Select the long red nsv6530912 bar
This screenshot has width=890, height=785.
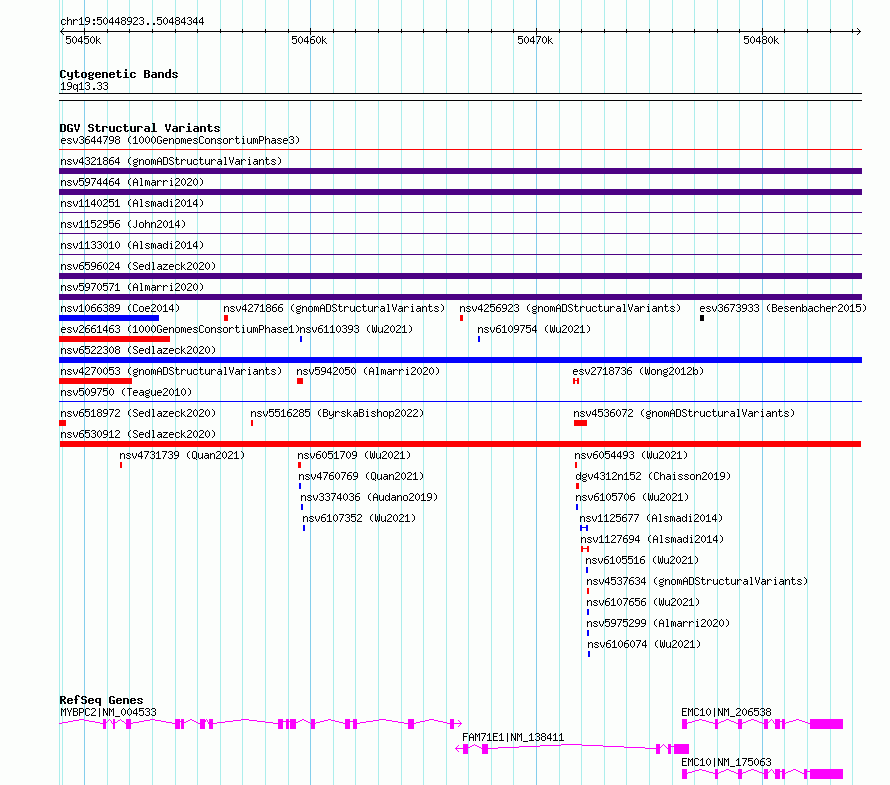click(x=460, y=444)
